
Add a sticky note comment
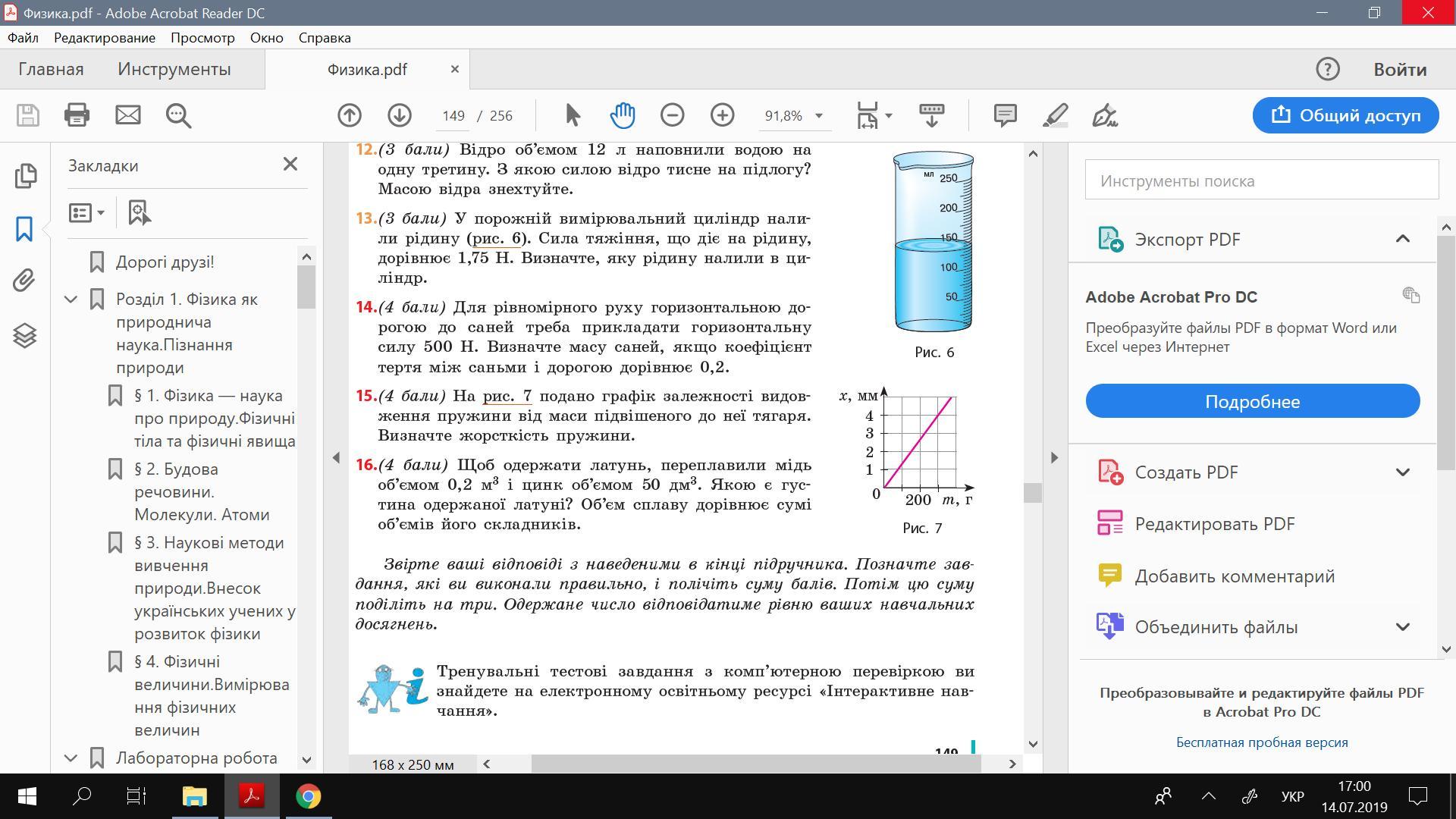pos(1005,115)
